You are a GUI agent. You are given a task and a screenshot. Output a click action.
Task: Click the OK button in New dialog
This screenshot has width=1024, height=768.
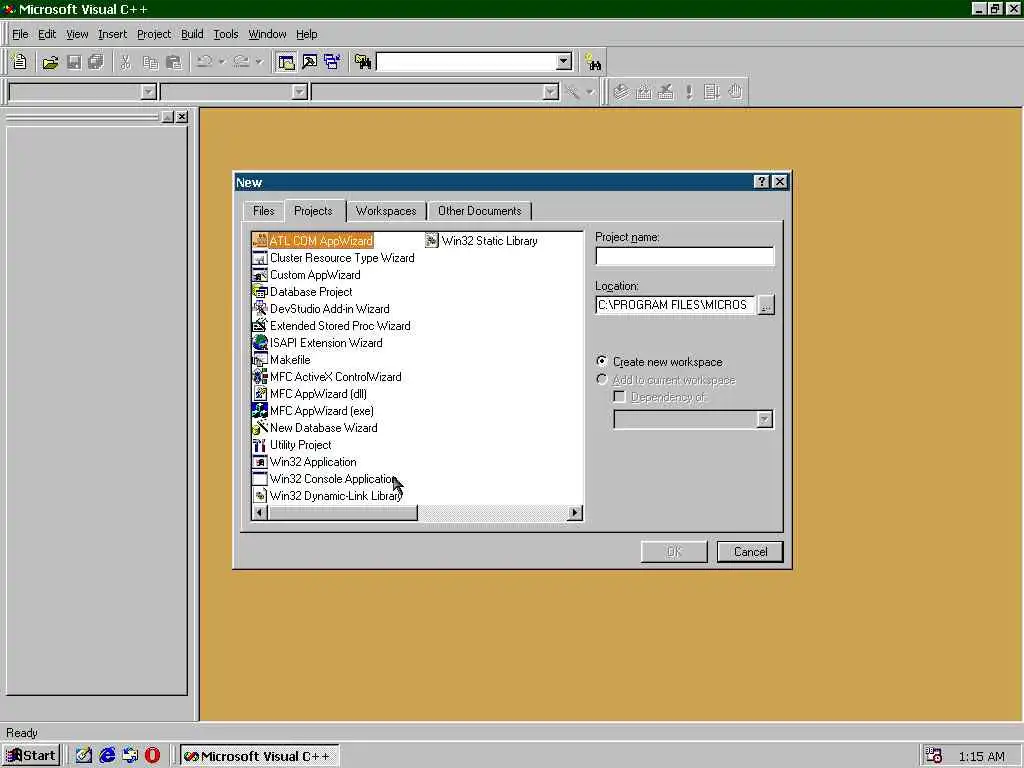click(674, 552)
